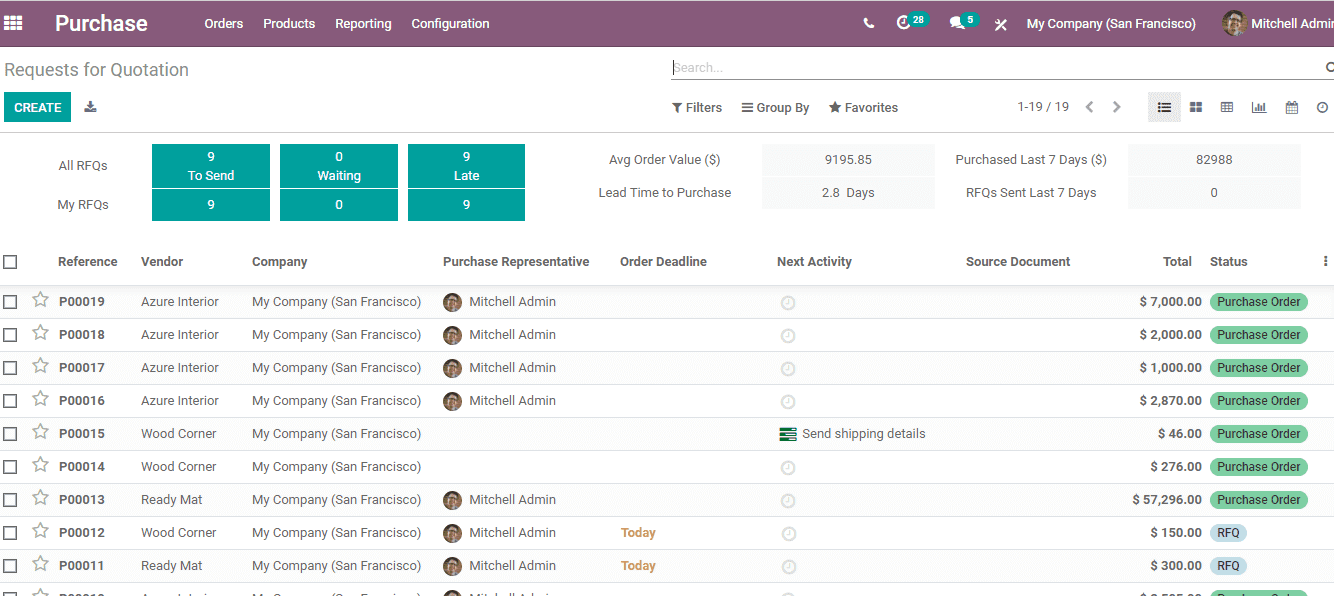Screen dimensions: 1334x596
Task: Tick checkbox for order P00015
Action: point(10,434)
